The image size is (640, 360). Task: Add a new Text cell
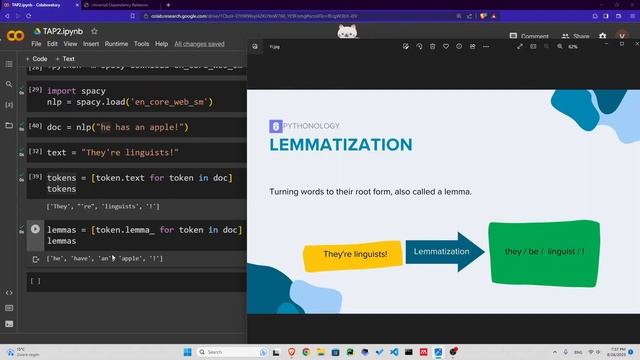tap(65, 59)
